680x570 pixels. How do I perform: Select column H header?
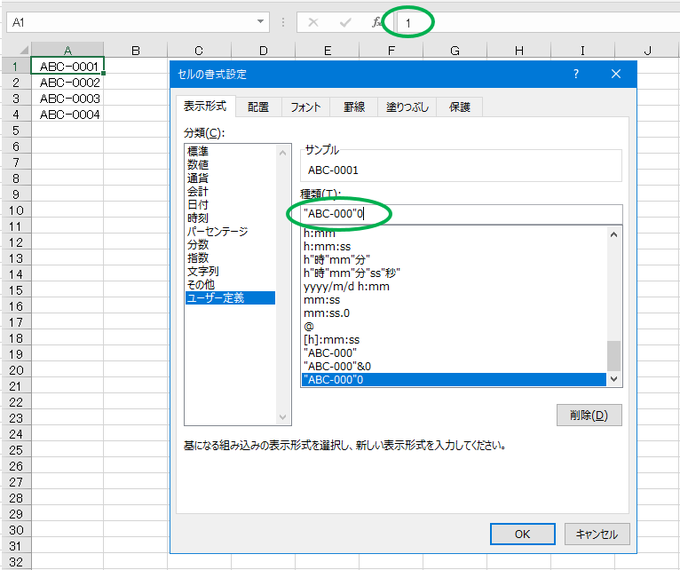coord(519,50)
